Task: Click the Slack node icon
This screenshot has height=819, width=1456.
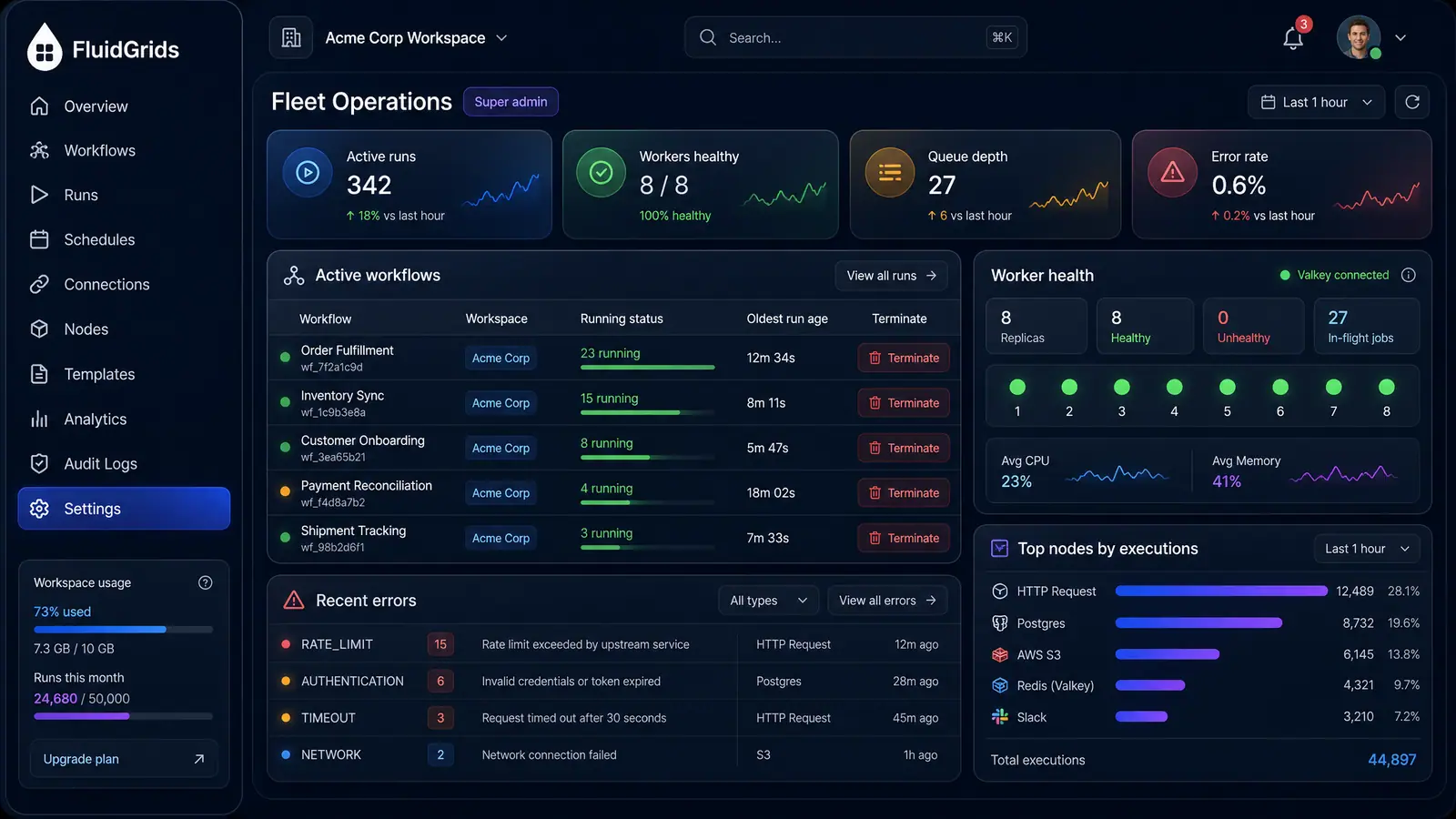Action: click(x=1000, y=717)
